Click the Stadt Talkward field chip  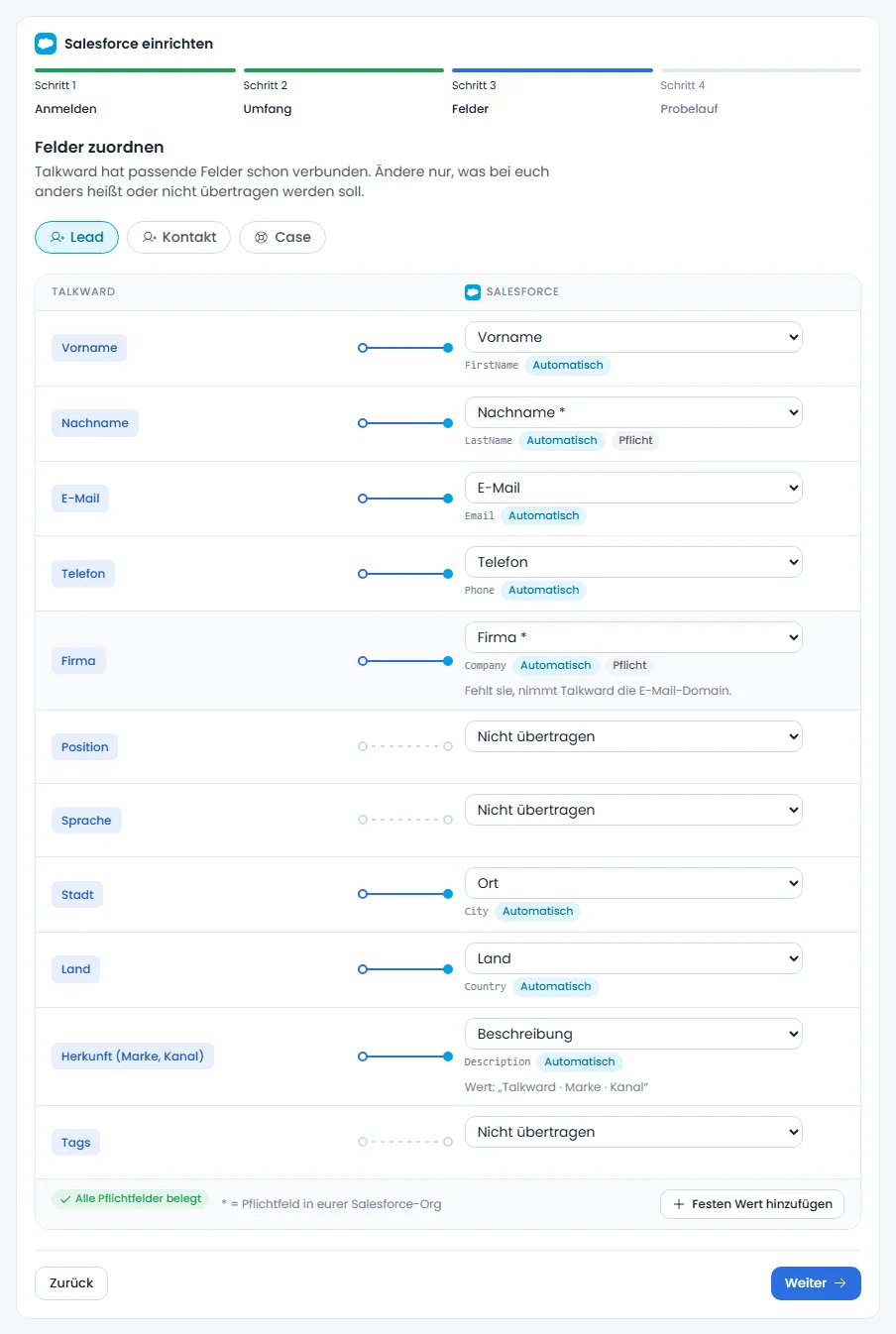[x=77, y=895]
